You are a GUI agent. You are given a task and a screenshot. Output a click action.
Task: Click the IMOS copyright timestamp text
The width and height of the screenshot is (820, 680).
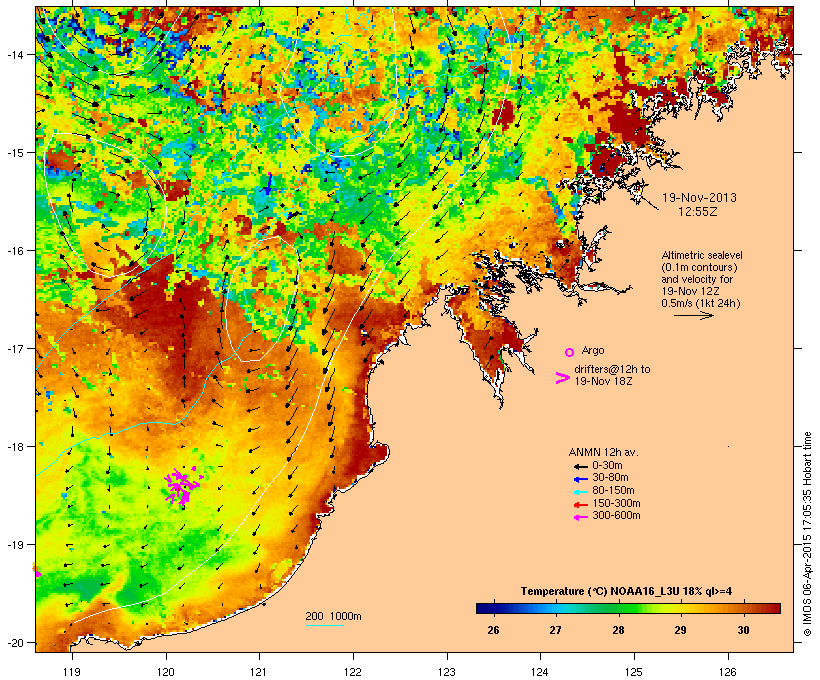click(x=808, y=534)
